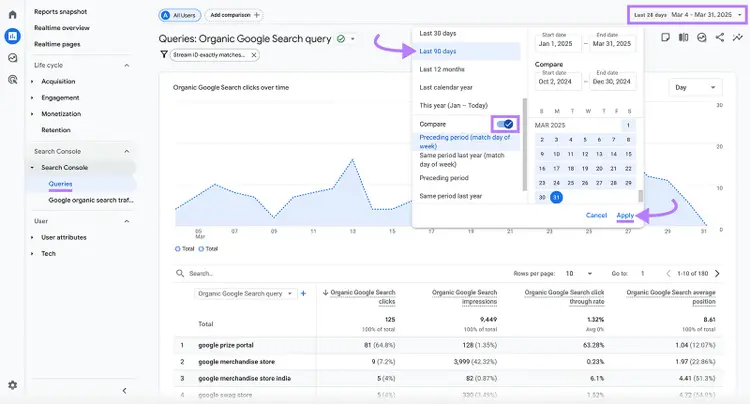
Task: Open Organic Google Search query dimension dropdown
Action: [x=245, y=294]
